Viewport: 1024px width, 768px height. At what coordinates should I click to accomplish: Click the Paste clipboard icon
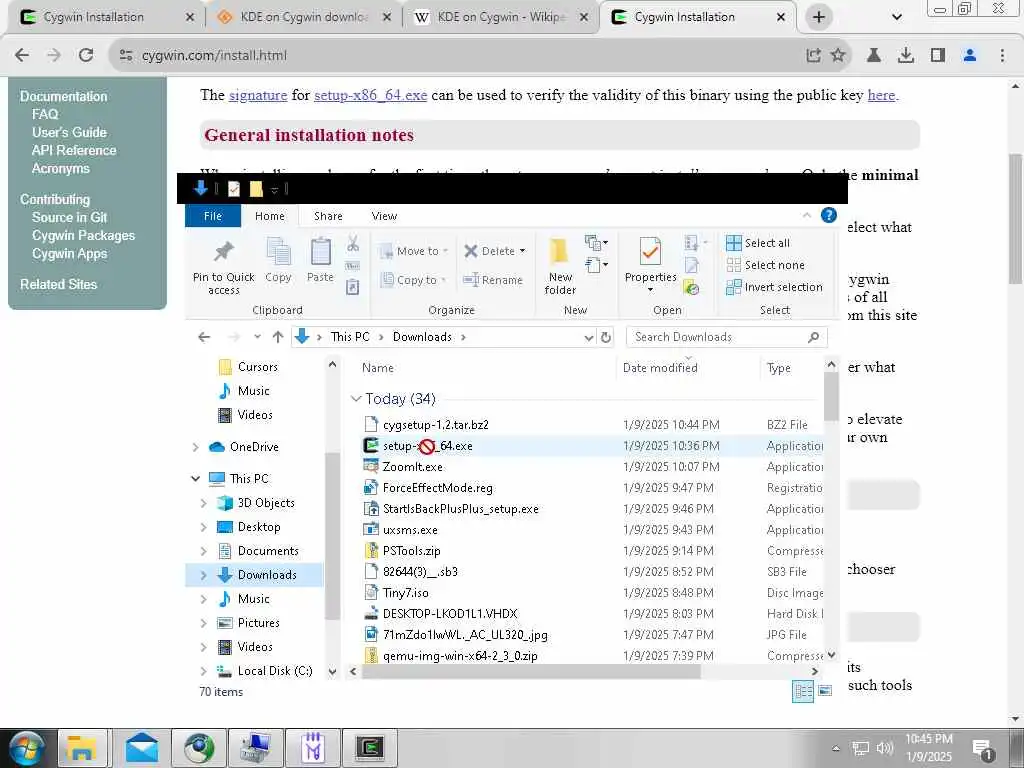[320, 252]
